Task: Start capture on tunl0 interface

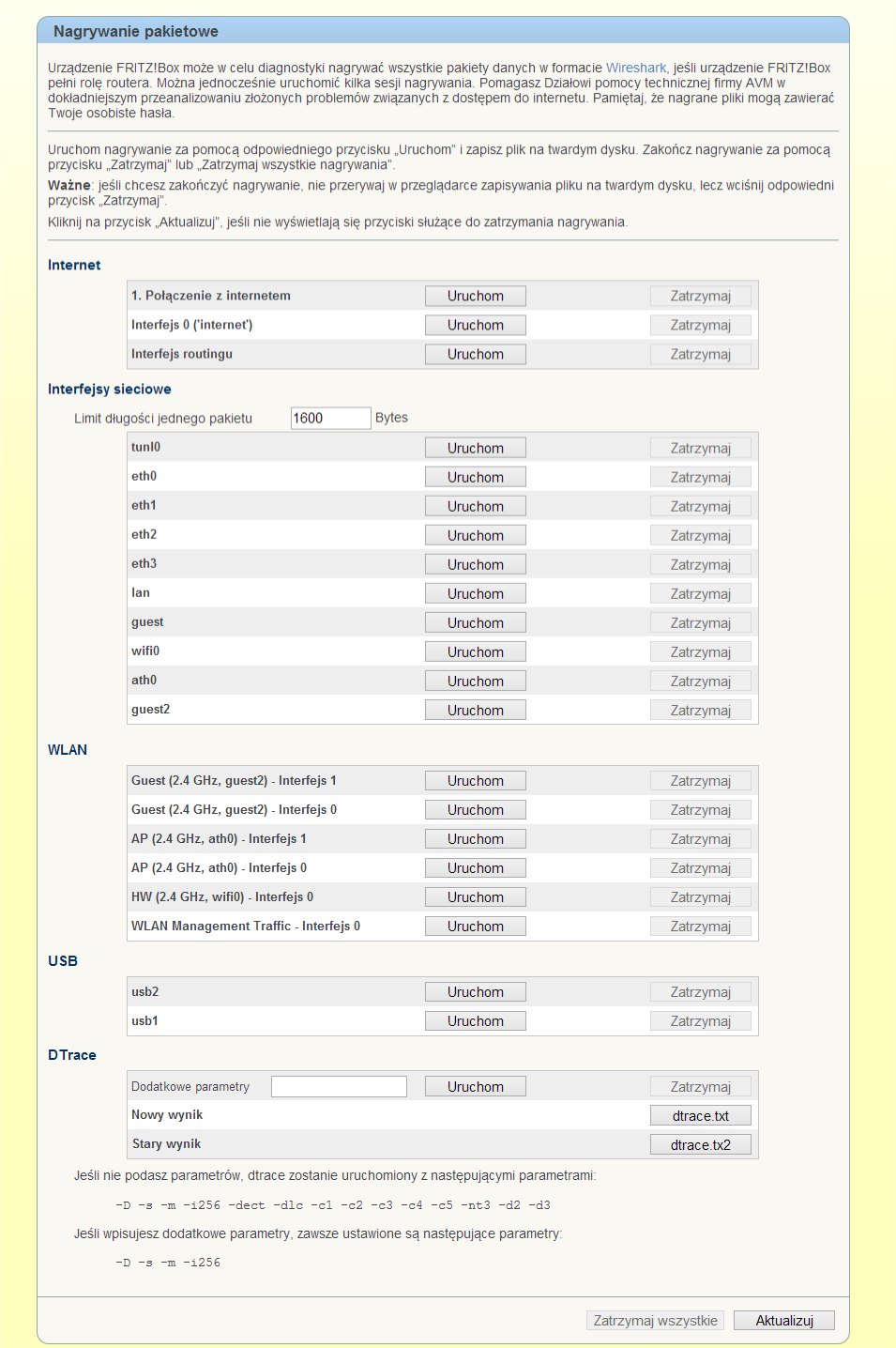Action: point(475,448)
